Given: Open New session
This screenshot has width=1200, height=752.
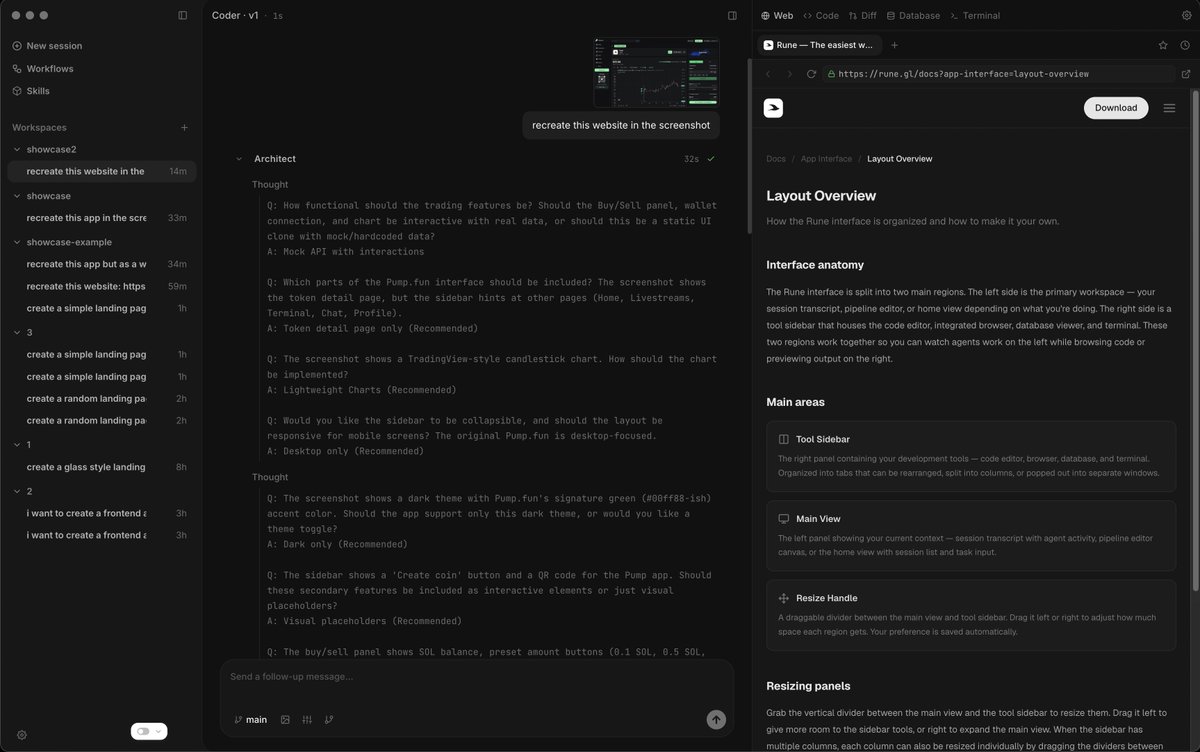Looking at the screenshot, I should point(48,46).
